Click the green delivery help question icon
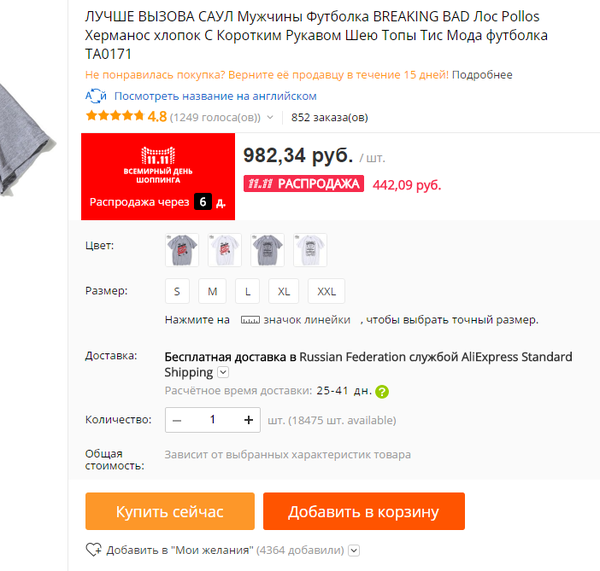 (382, 392)
